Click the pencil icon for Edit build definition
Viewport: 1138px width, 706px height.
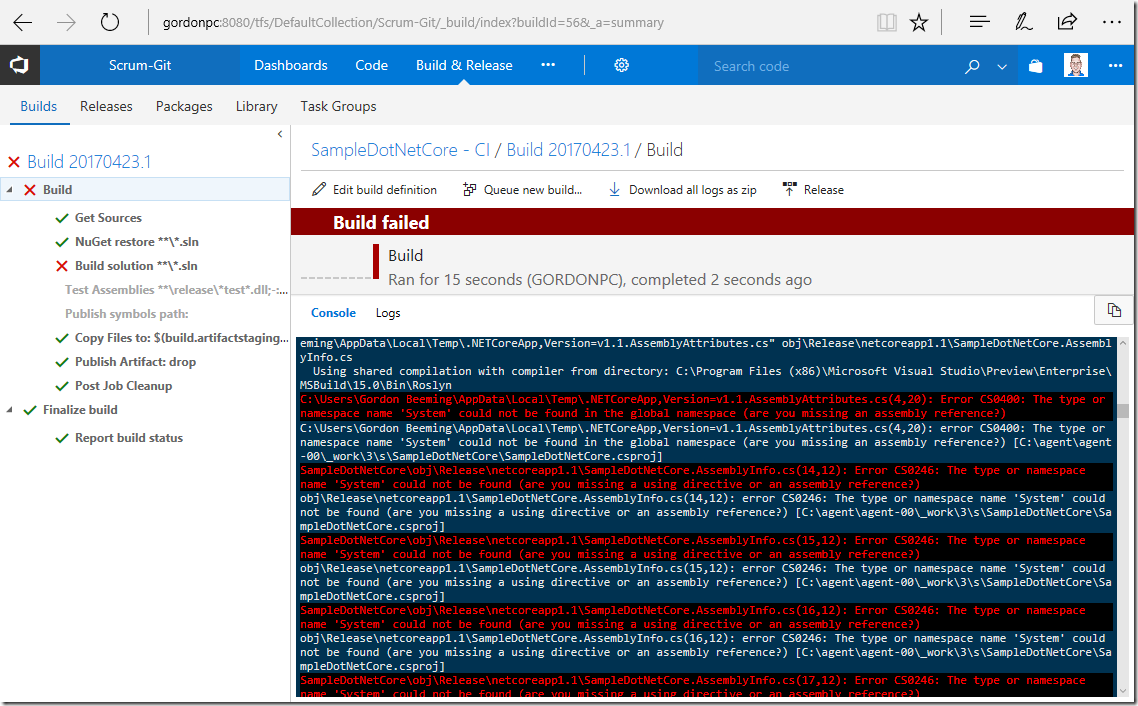click(319, 189)
